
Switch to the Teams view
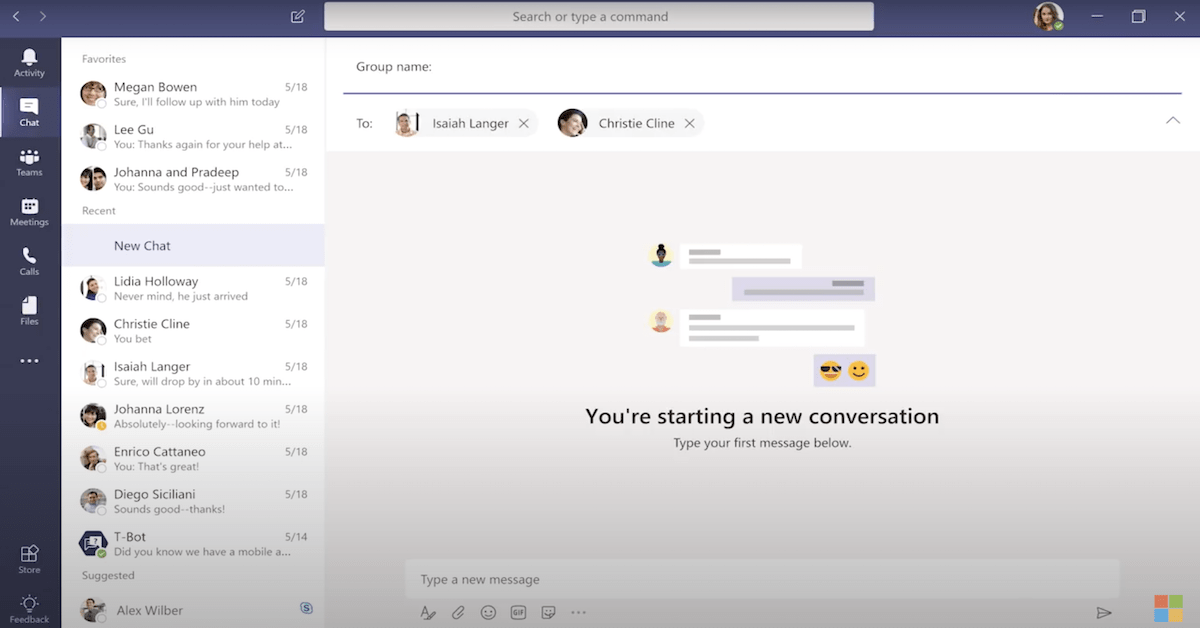tap(30, 160)
